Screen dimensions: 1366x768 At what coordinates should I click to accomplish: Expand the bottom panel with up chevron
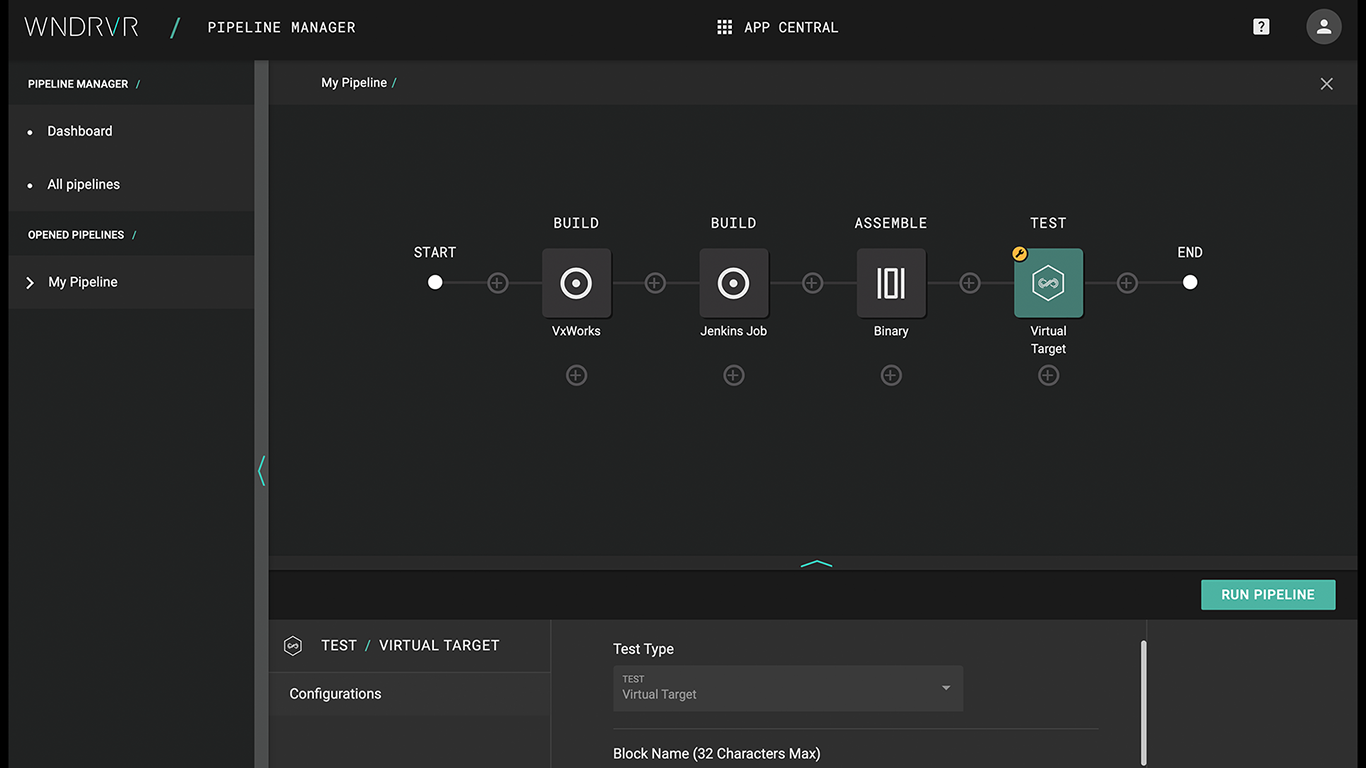[816, 564]
